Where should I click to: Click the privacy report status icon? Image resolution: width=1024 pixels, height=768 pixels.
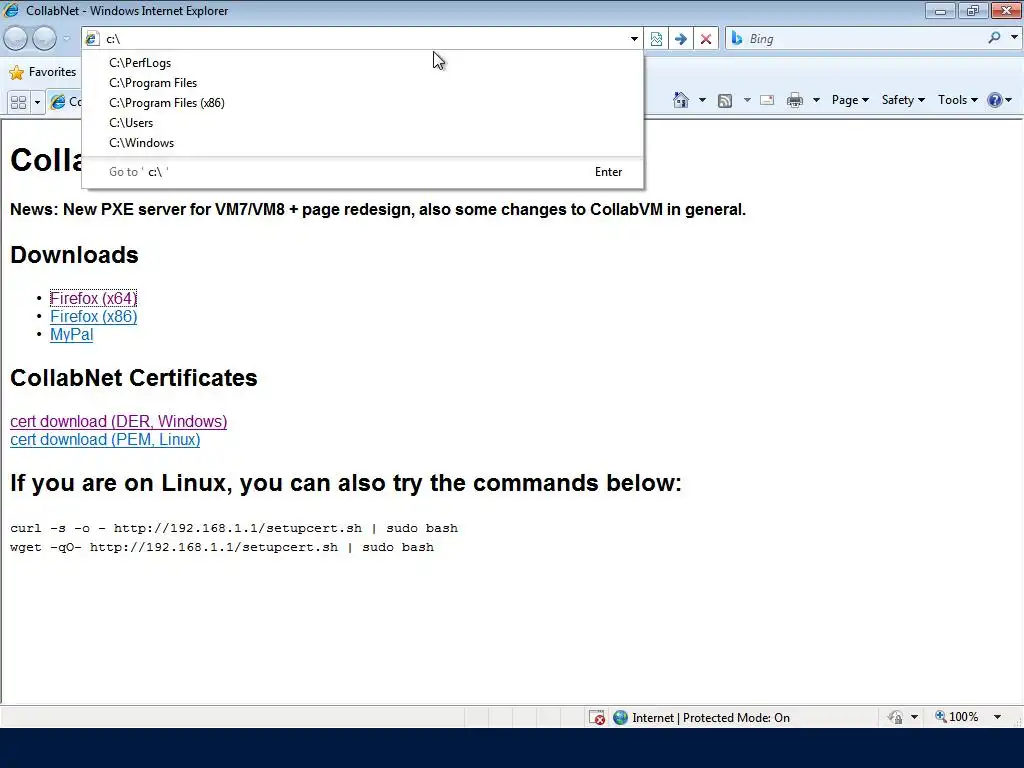[x=895, y=718]
